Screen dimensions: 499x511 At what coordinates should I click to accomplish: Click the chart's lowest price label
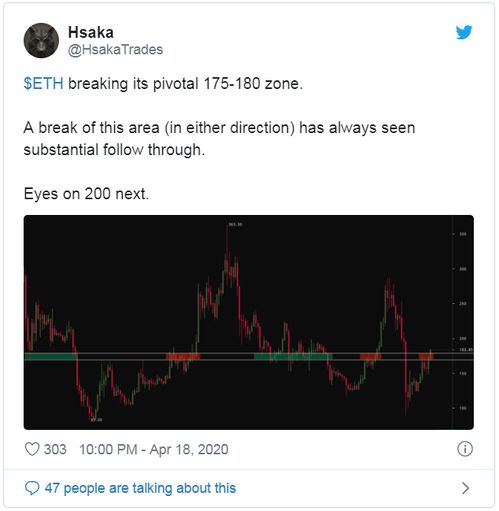pyautogui.click(x=97, y=420)
